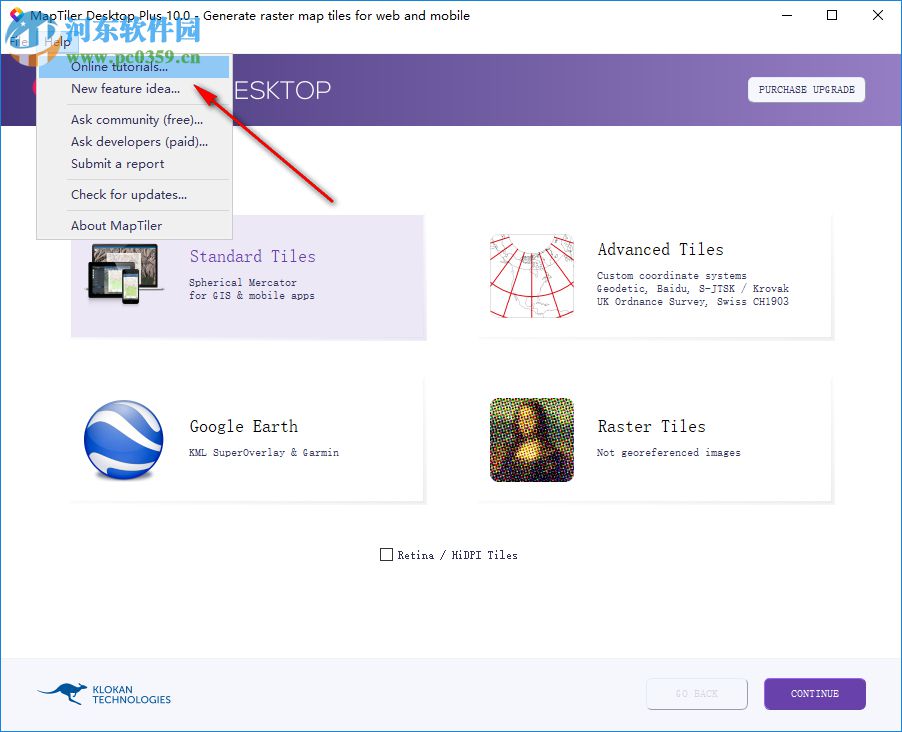Select Check for updates menu item
902x732 pixels.
coord(134,195)
